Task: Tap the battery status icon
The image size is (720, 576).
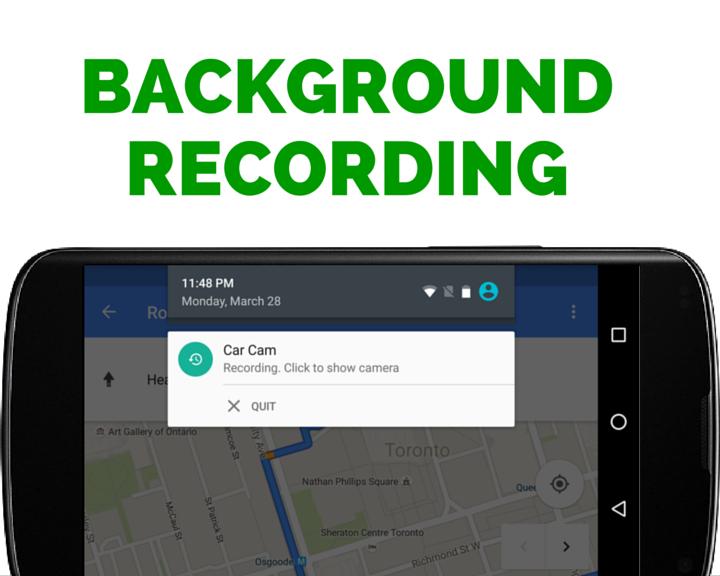Action: tap(466, 292)
